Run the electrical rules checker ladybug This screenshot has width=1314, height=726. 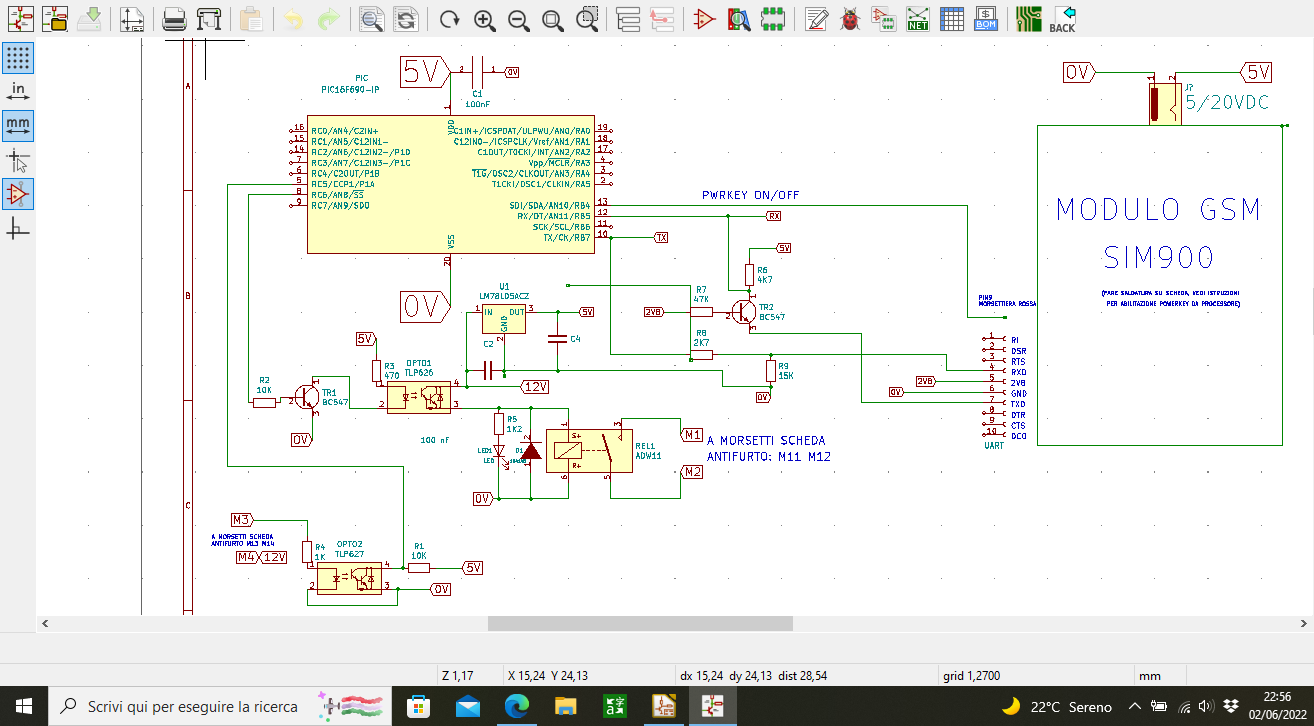point(850,19)
